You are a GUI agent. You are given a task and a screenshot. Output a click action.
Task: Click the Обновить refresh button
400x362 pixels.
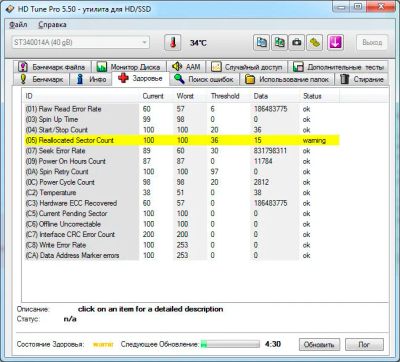point(319,344)
